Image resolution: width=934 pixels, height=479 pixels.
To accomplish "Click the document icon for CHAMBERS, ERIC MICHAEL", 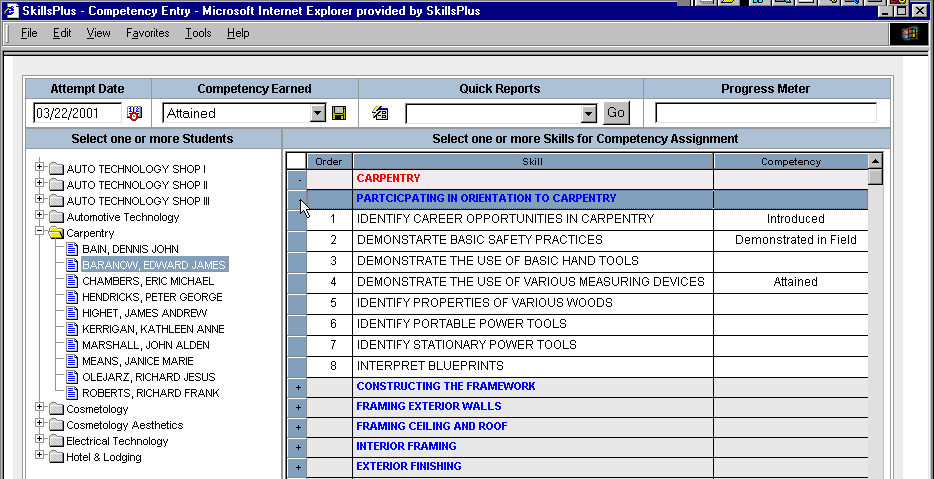I will click(x=72, y=281).
